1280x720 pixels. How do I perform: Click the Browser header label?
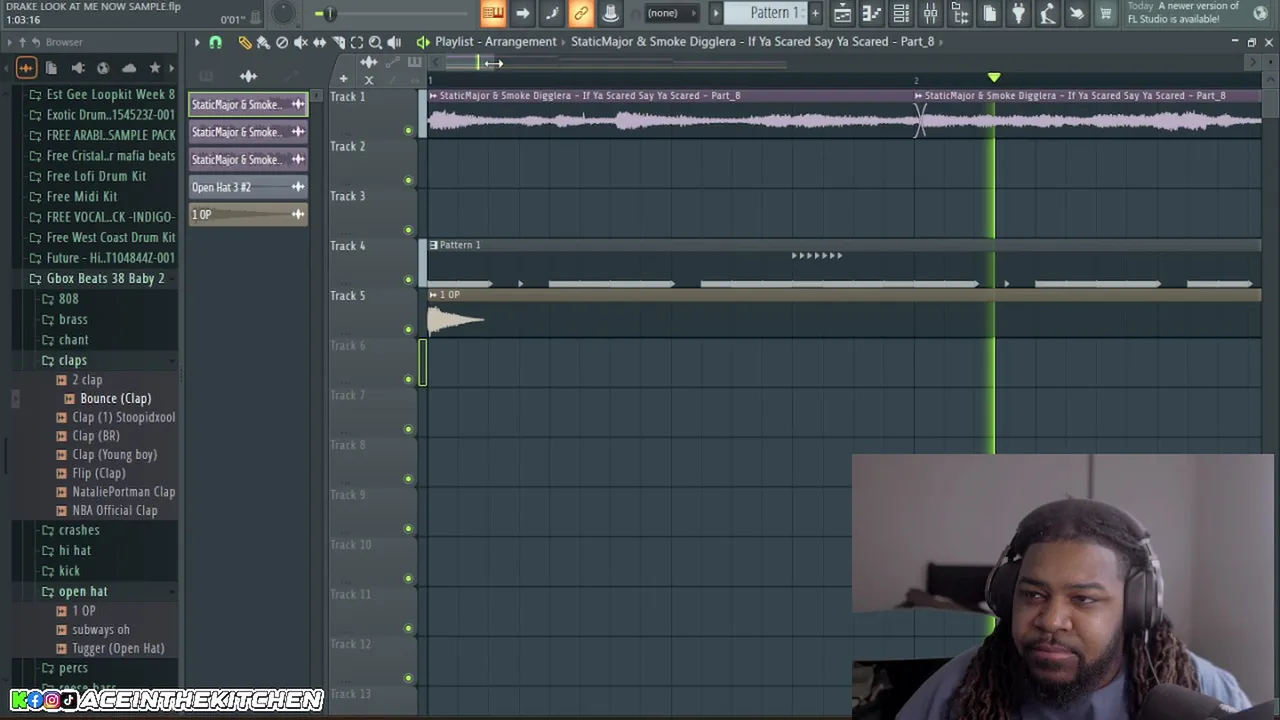64,42
